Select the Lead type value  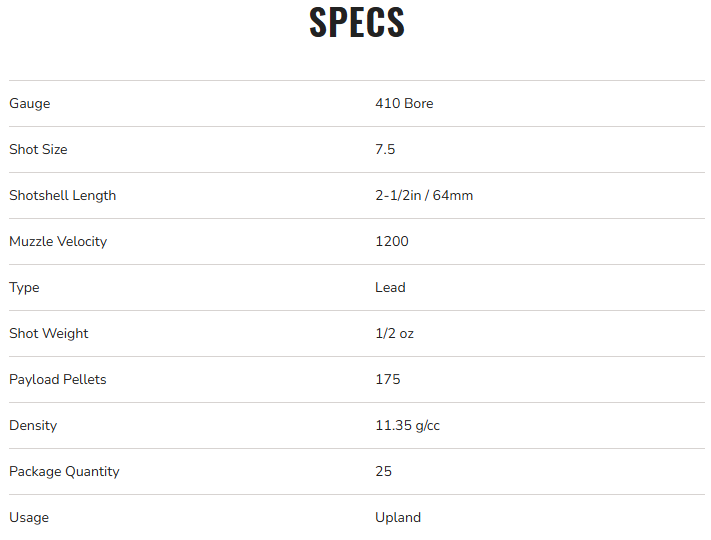[x=390, y=288]
